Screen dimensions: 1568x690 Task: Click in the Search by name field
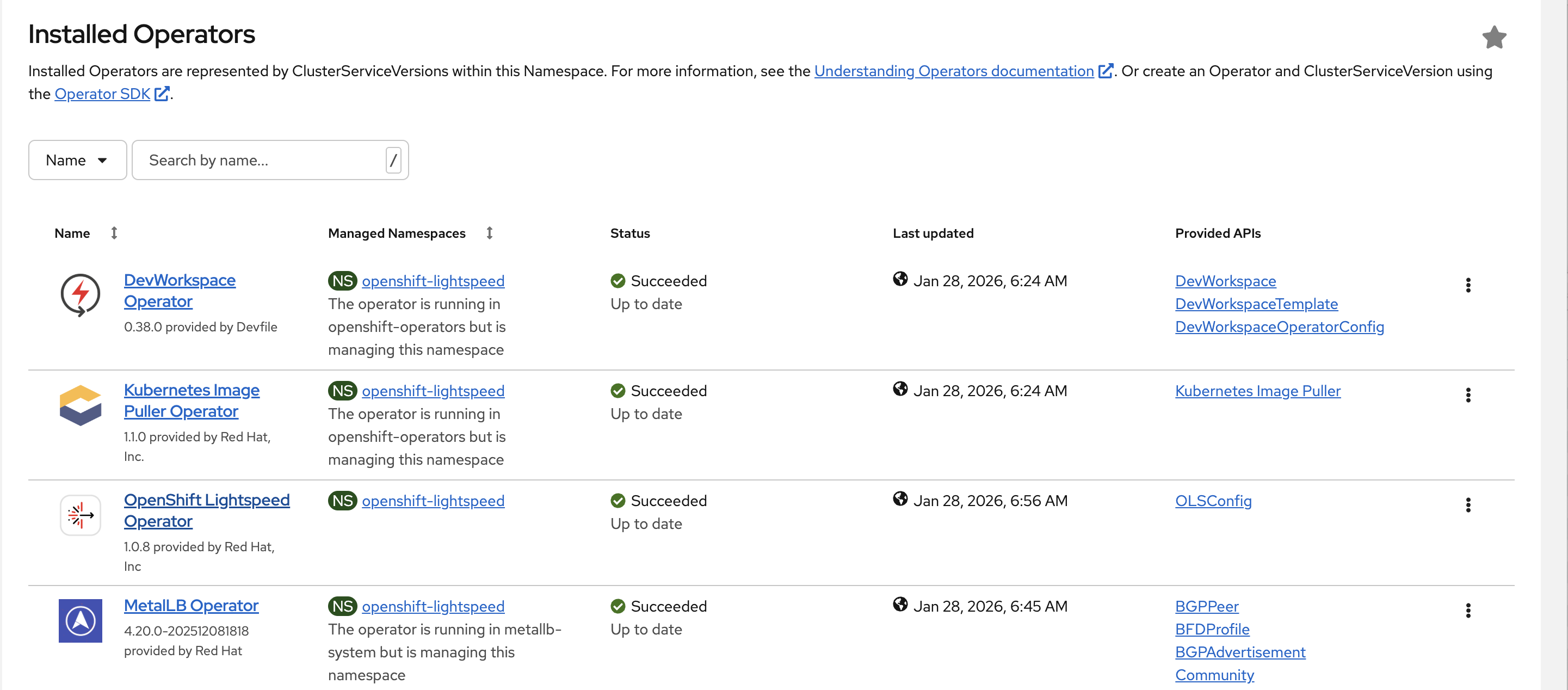pyautogui.click(x=256, y=159)
